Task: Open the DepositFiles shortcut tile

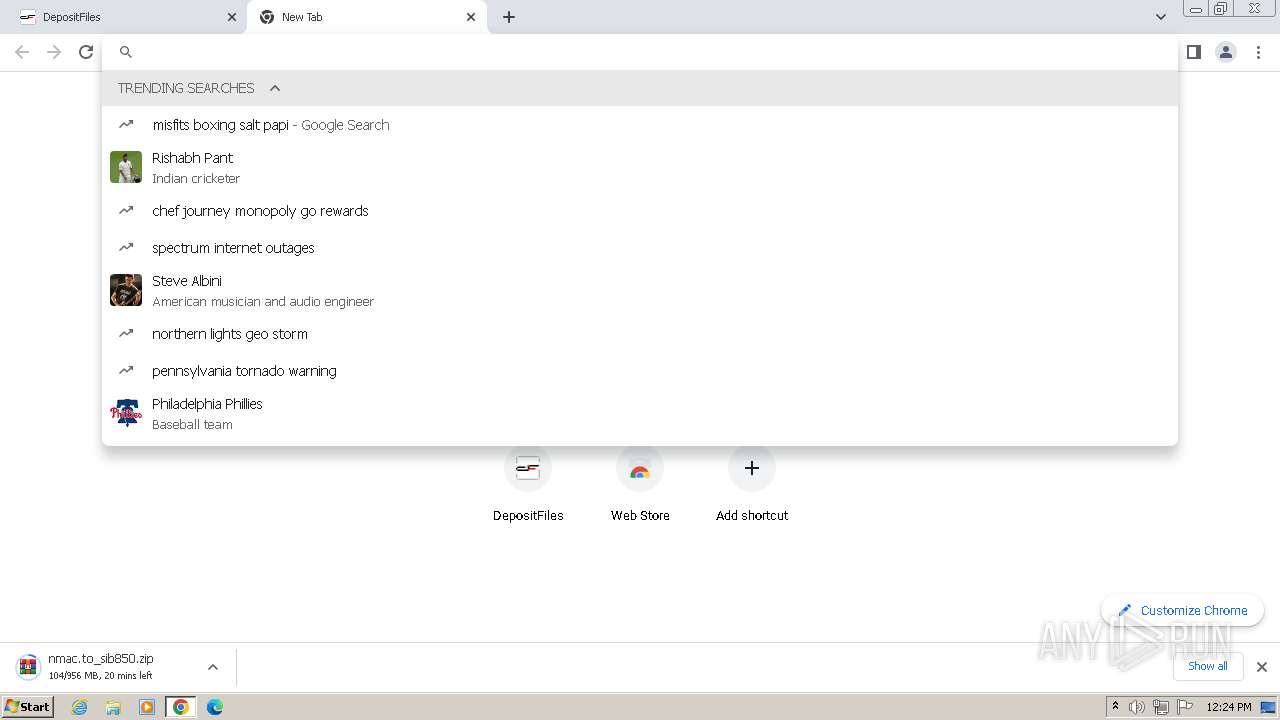Action: click(528, 485)
